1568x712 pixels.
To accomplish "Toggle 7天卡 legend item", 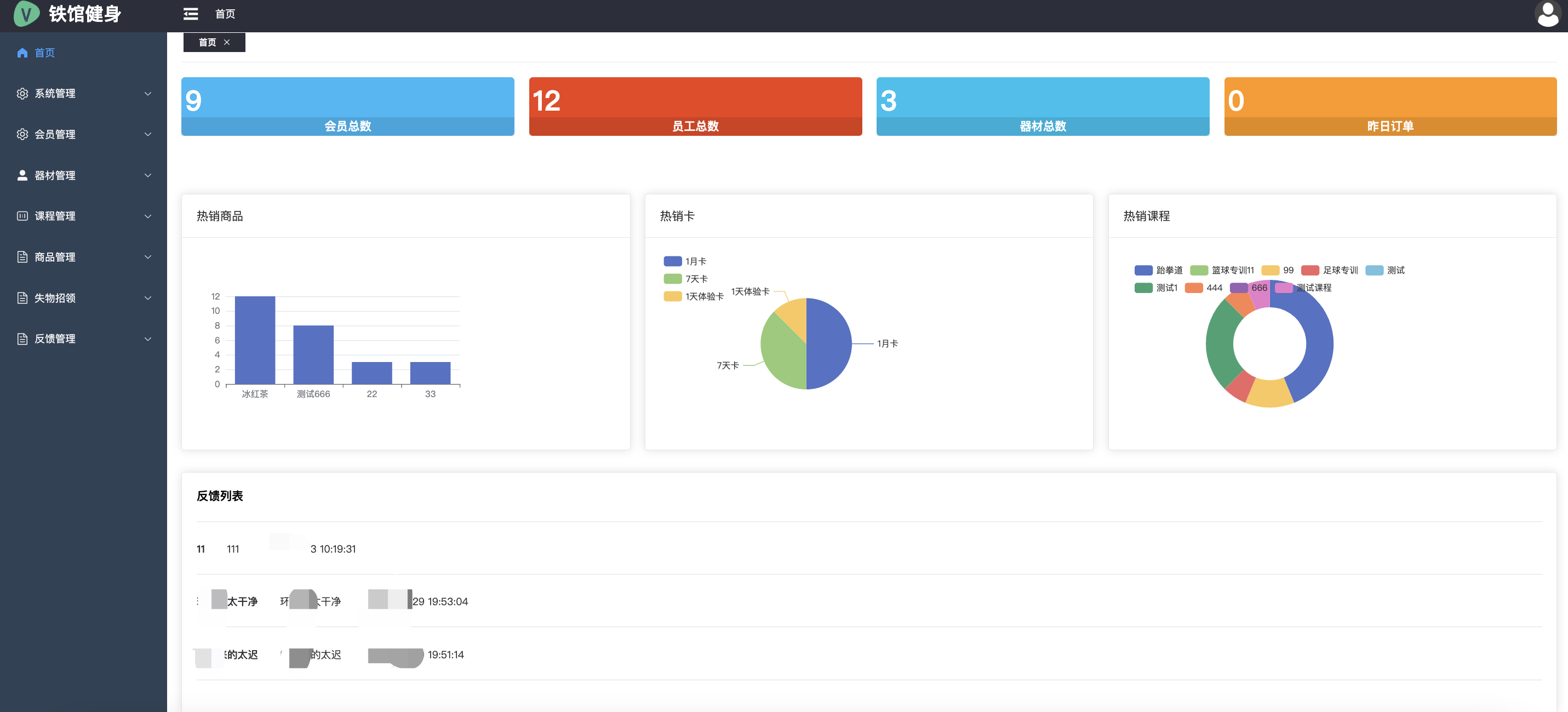I will pyautogui.click(x=673, y=279).
